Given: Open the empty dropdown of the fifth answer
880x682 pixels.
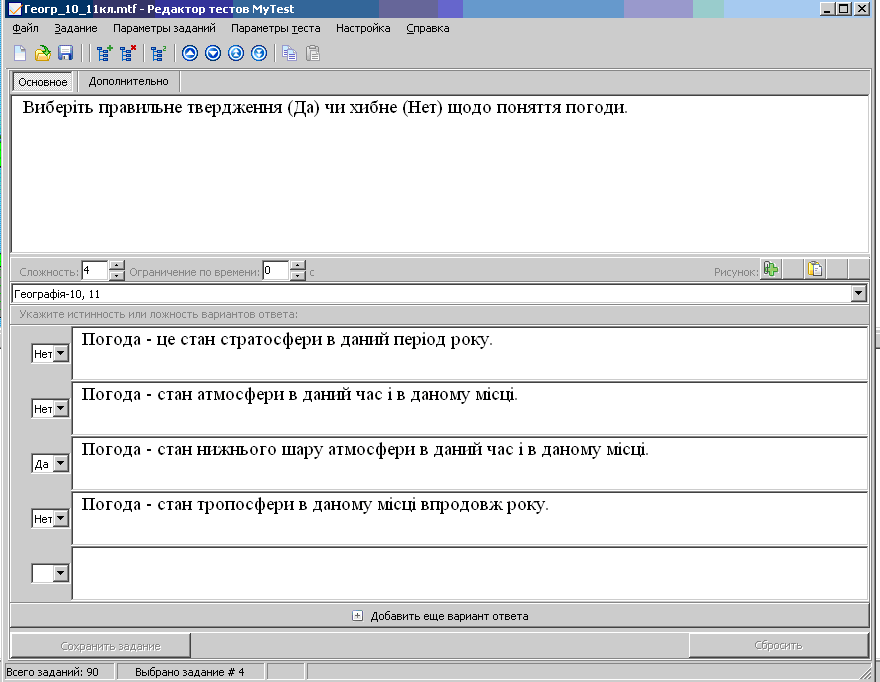Looking at the screenshot, I should [61, 573].
